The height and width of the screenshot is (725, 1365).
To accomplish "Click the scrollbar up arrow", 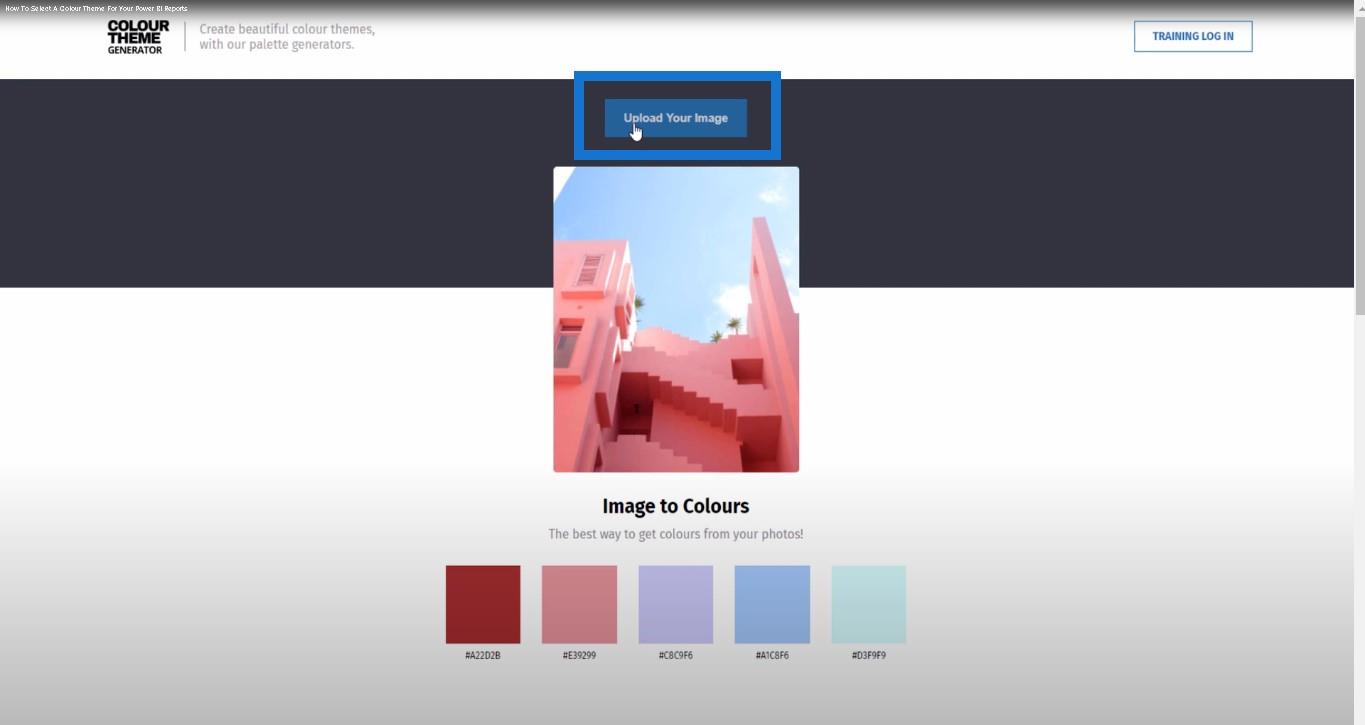I will [1359, 6].
